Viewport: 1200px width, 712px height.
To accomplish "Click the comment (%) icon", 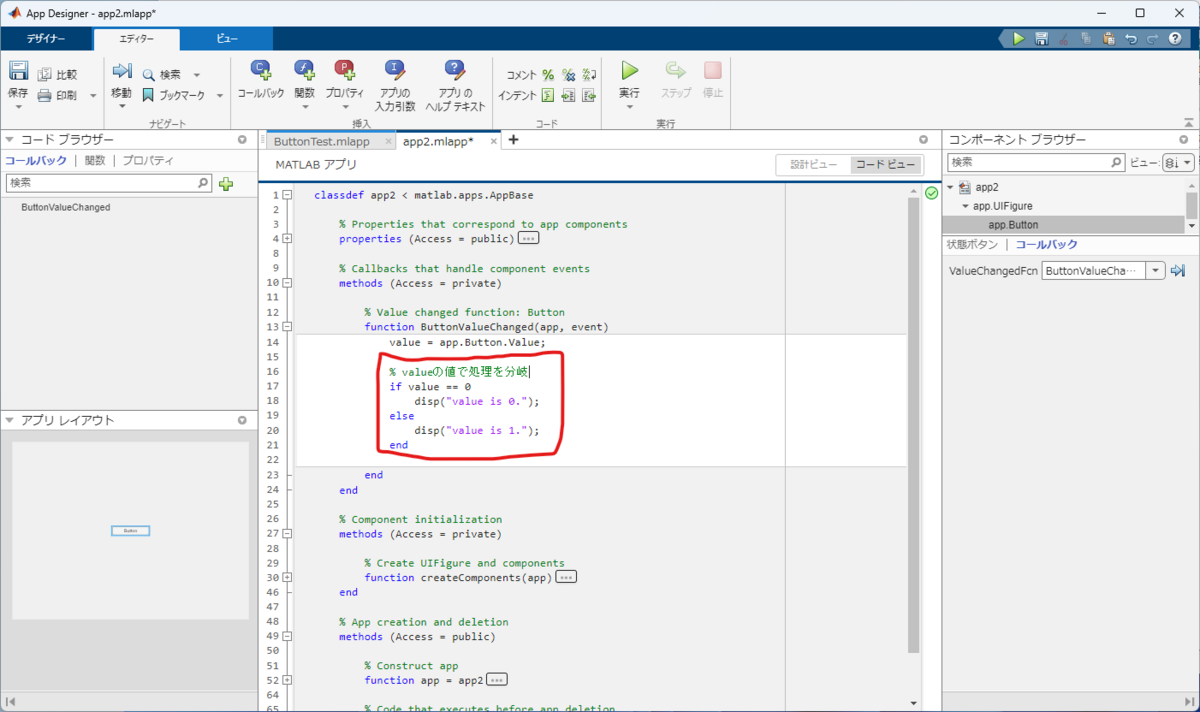I will [x=548, y=75].
